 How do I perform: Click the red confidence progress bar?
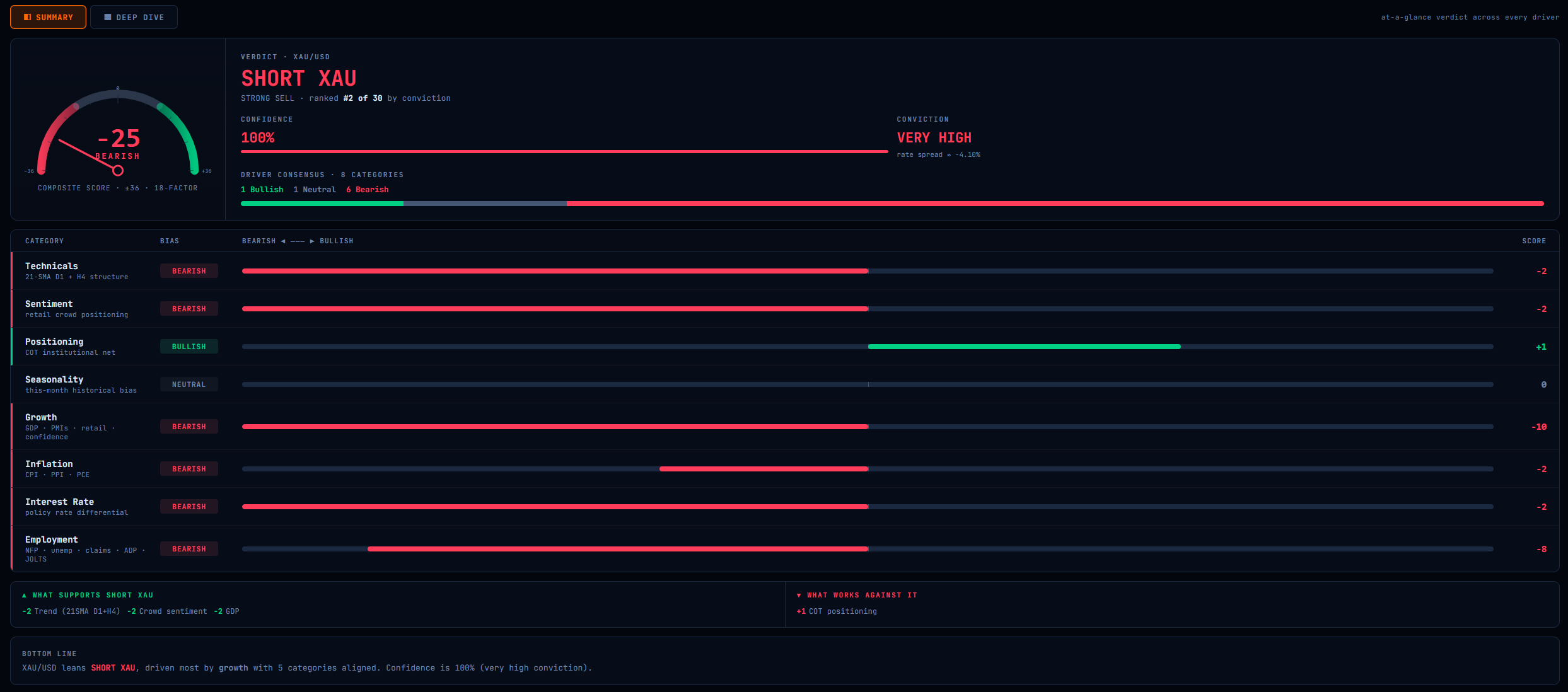point(564,152)
